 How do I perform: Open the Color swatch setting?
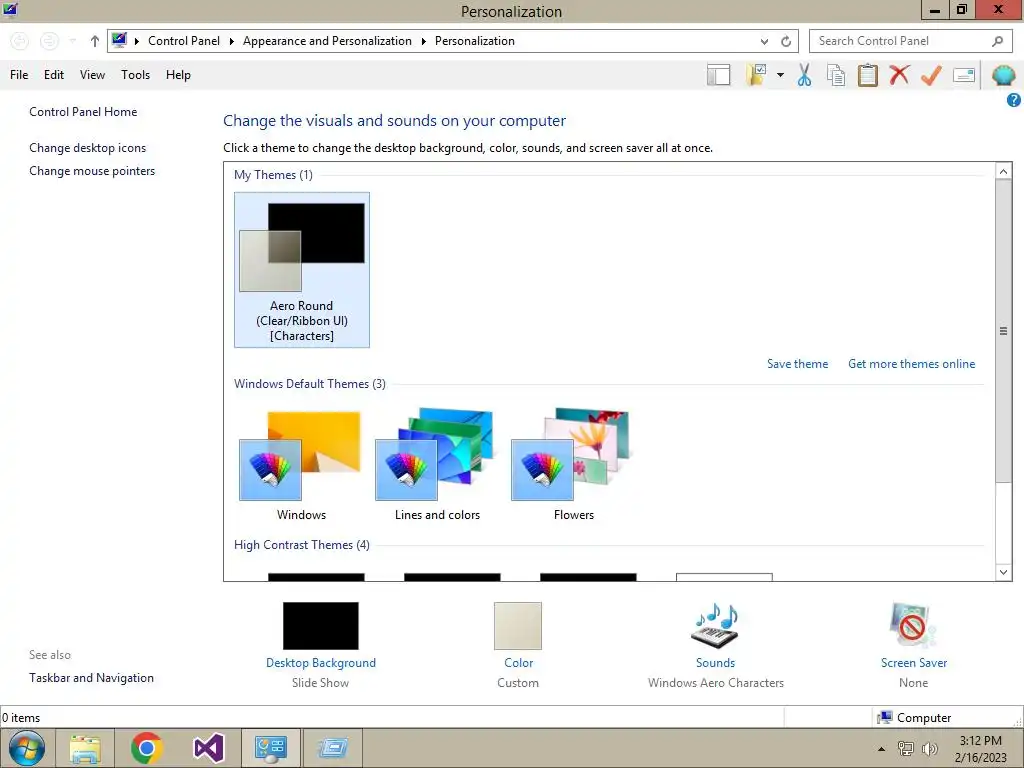pyautogui.click(x=518, y=626)
